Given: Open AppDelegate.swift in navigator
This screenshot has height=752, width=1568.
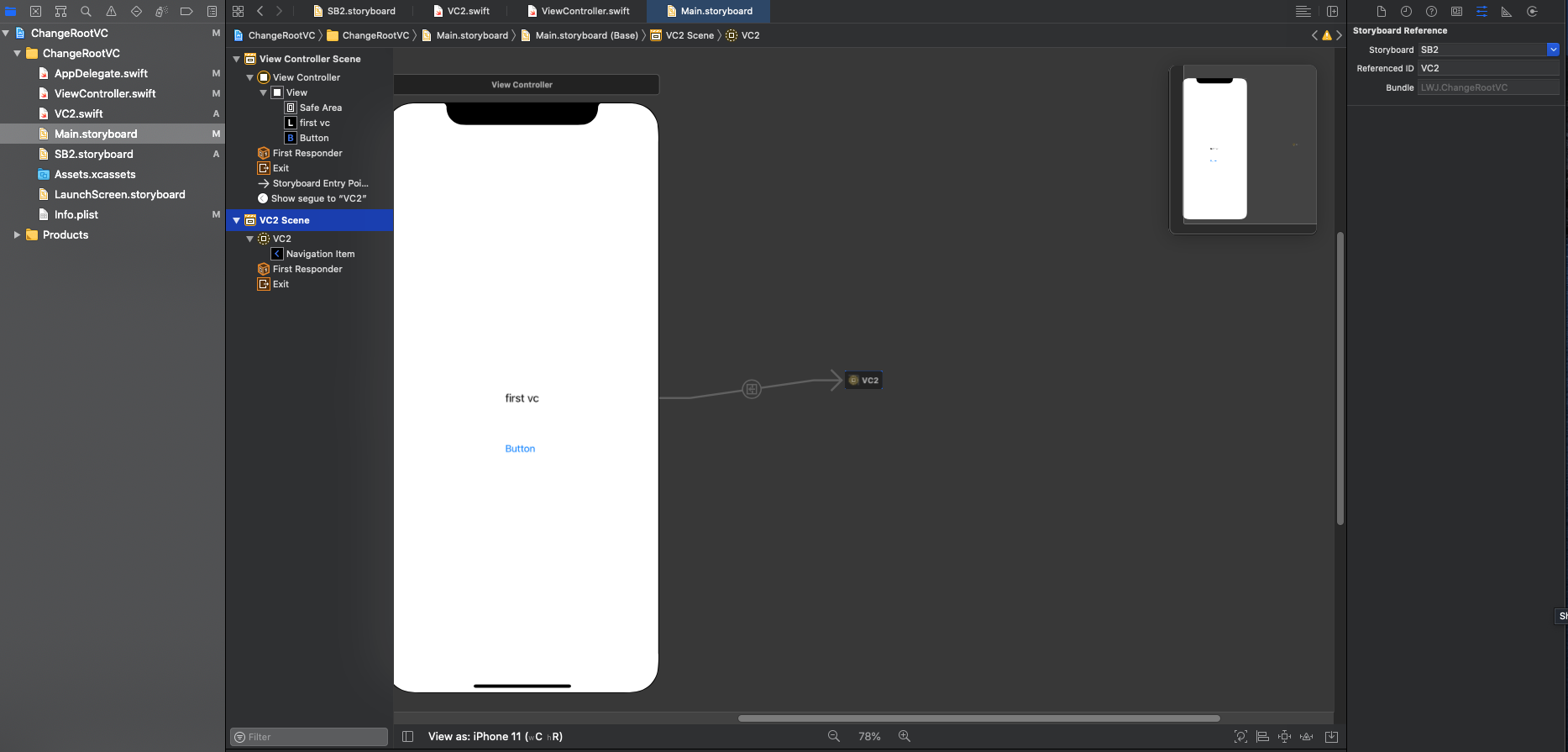Looking at the screenshot, I should pos(101,73).
